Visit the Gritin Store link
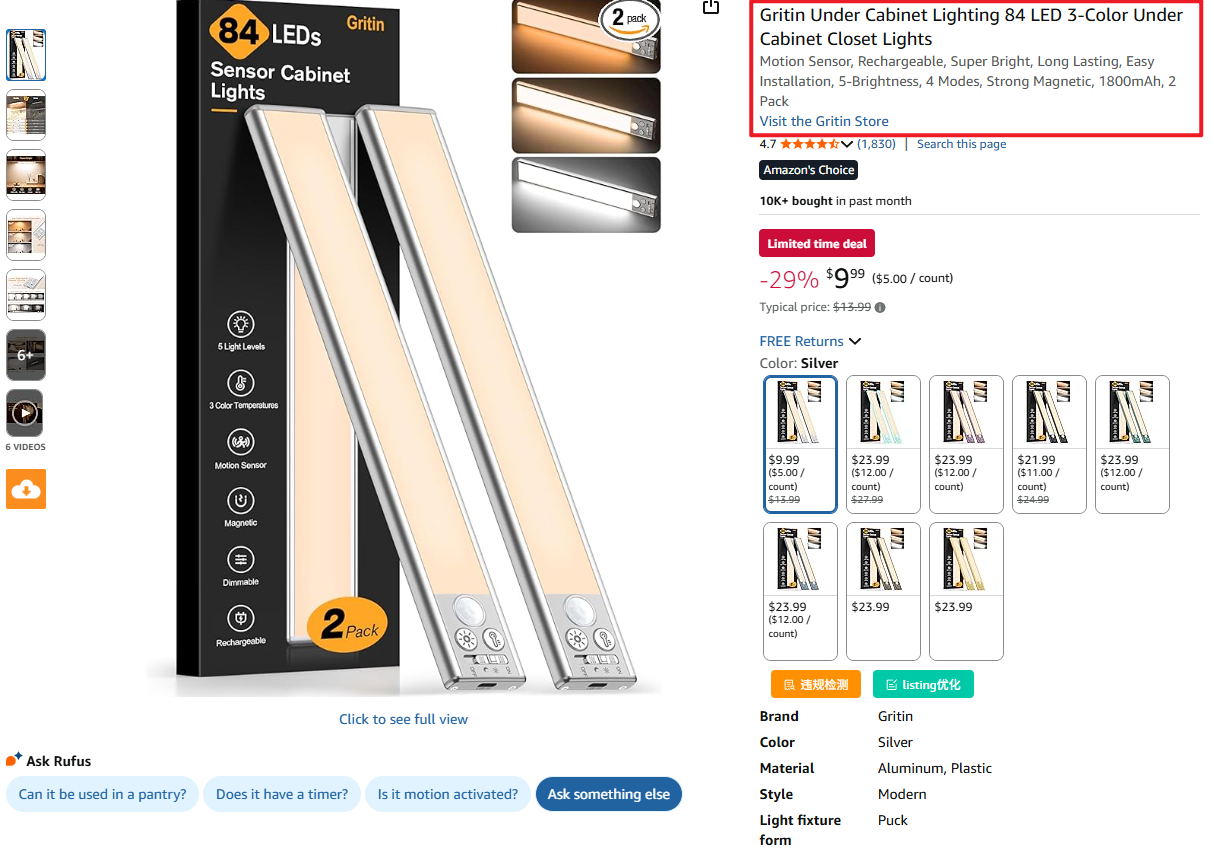 tap(824, 121)
